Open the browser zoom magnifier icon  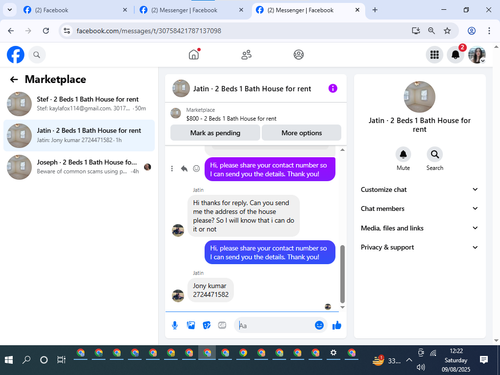coord(431,31)
